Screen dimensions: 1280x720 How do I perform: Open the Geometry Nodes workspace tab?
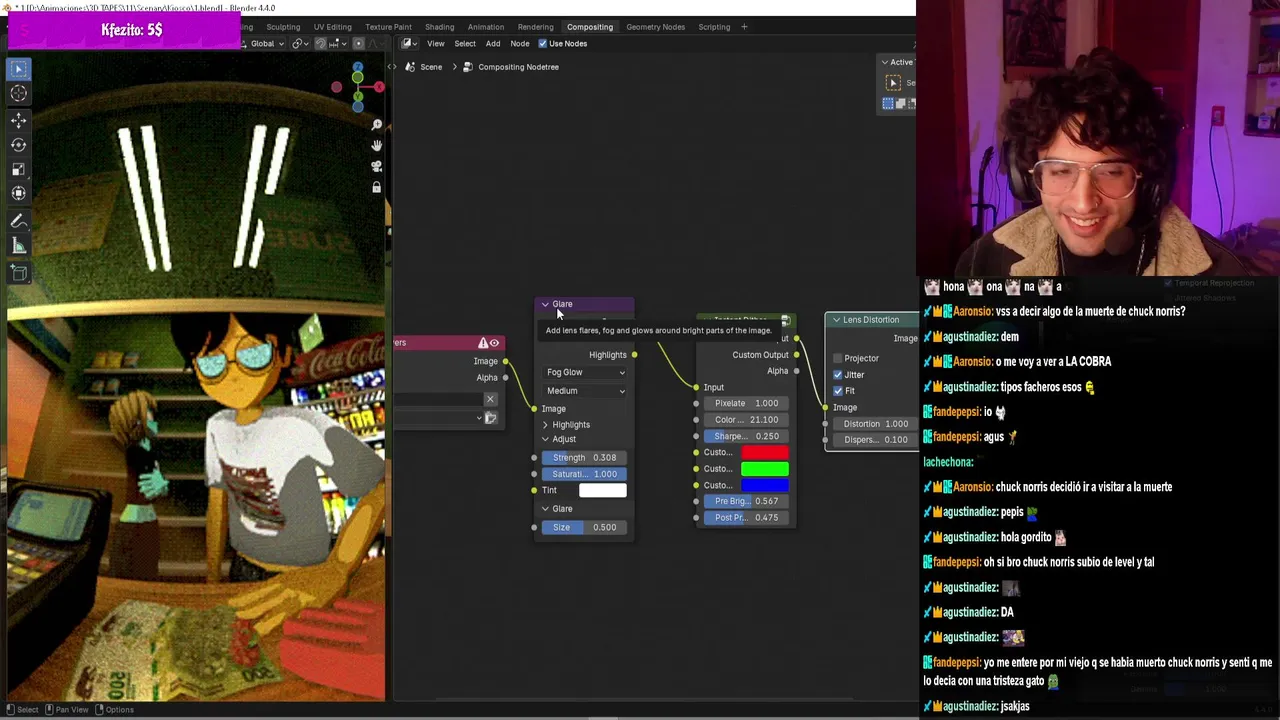click(x=656, y=27)
